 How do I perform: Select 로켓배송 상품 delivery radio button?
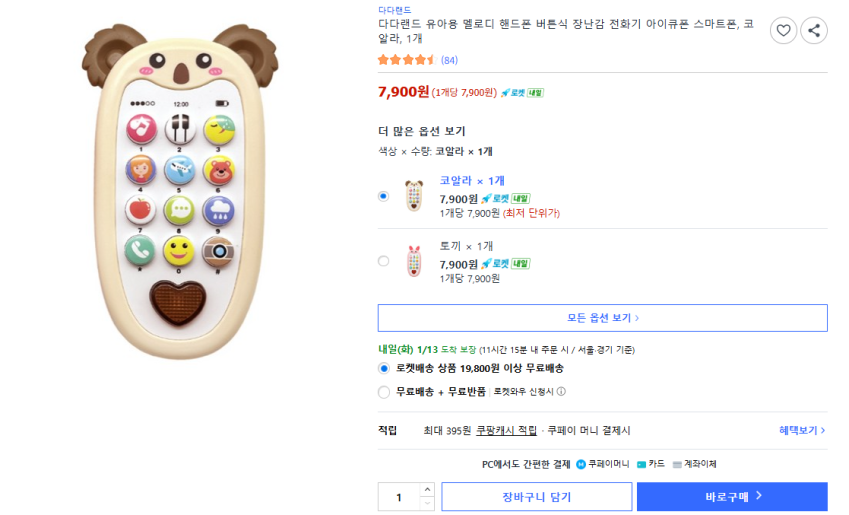[384, 368]
